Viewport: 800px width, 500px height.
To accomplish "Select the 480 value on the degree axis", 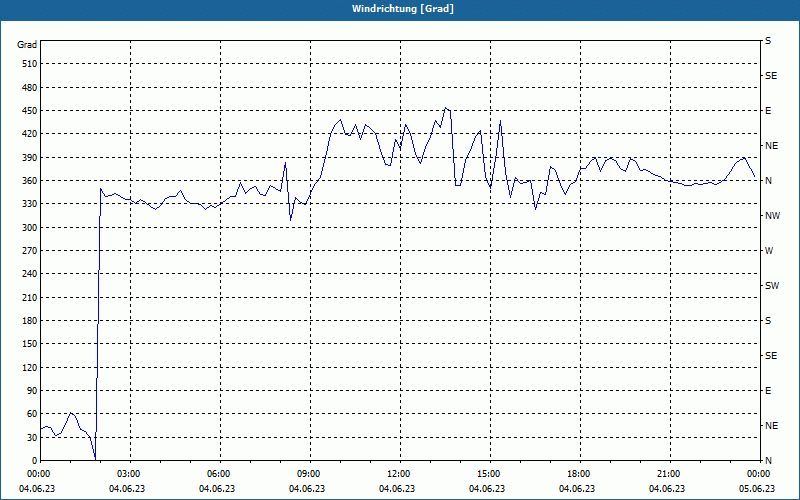I will coord(30,88).
